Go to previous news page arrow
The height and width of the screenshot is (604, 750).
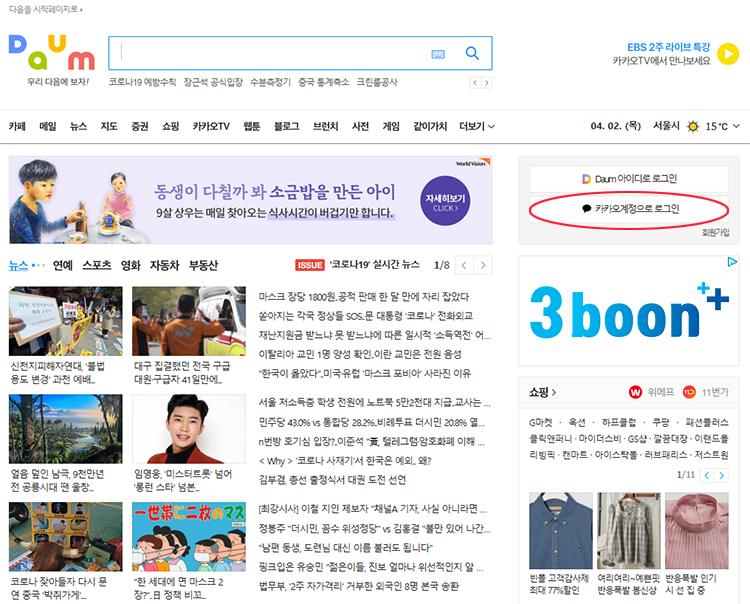pos(464,265)
